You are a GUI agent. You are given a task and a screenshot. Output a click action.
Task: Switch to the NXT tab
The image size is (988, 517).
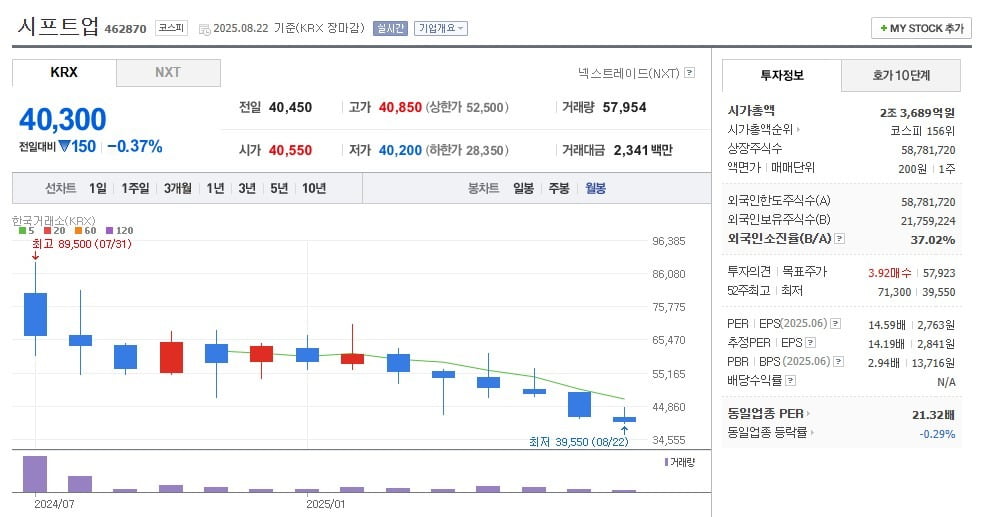pyautogui.click(x=168, y=72)
